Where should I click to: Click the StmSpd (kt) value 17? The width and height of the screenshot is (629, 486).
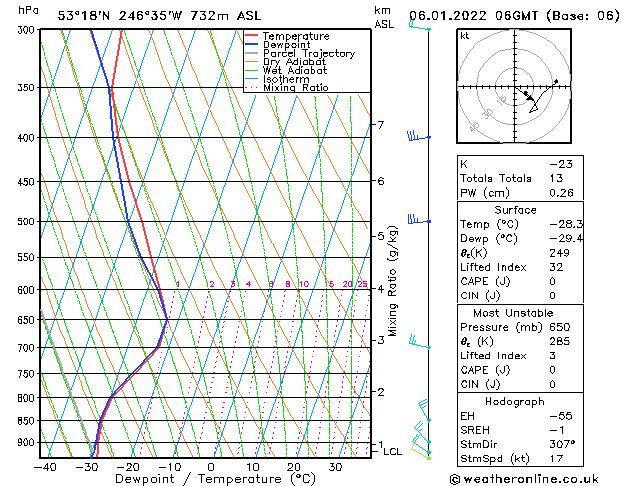pos(556,458)
